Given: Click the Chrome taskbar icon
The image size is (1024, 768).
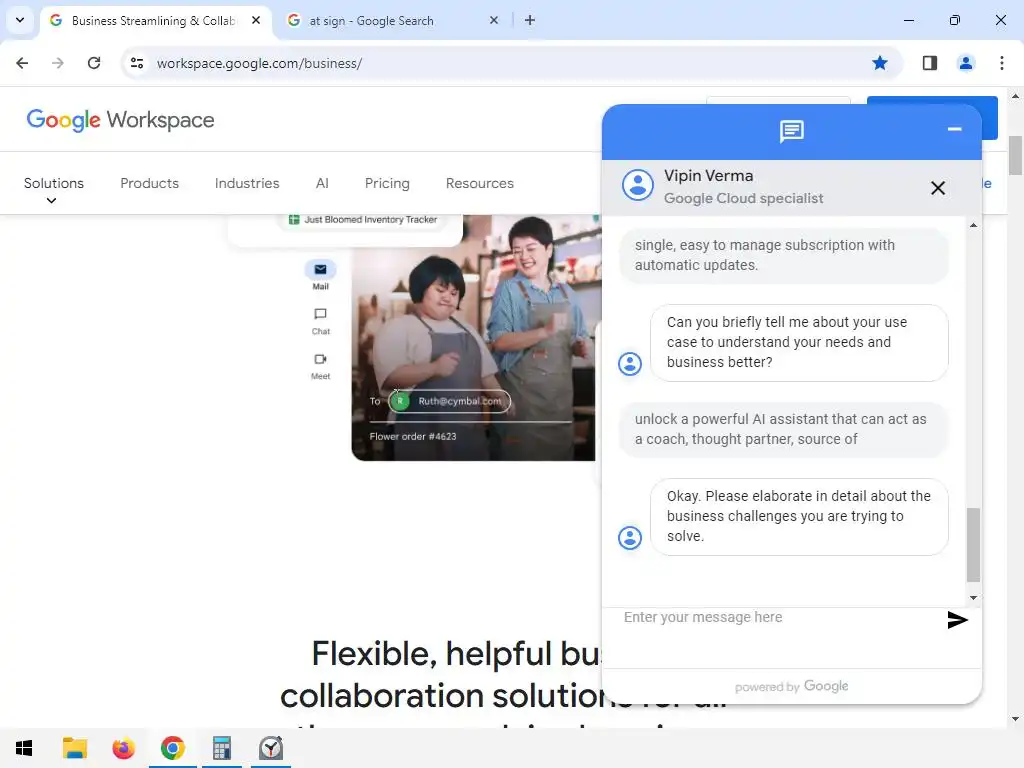Looking at the screenshot, I should [x=172, y=748].
